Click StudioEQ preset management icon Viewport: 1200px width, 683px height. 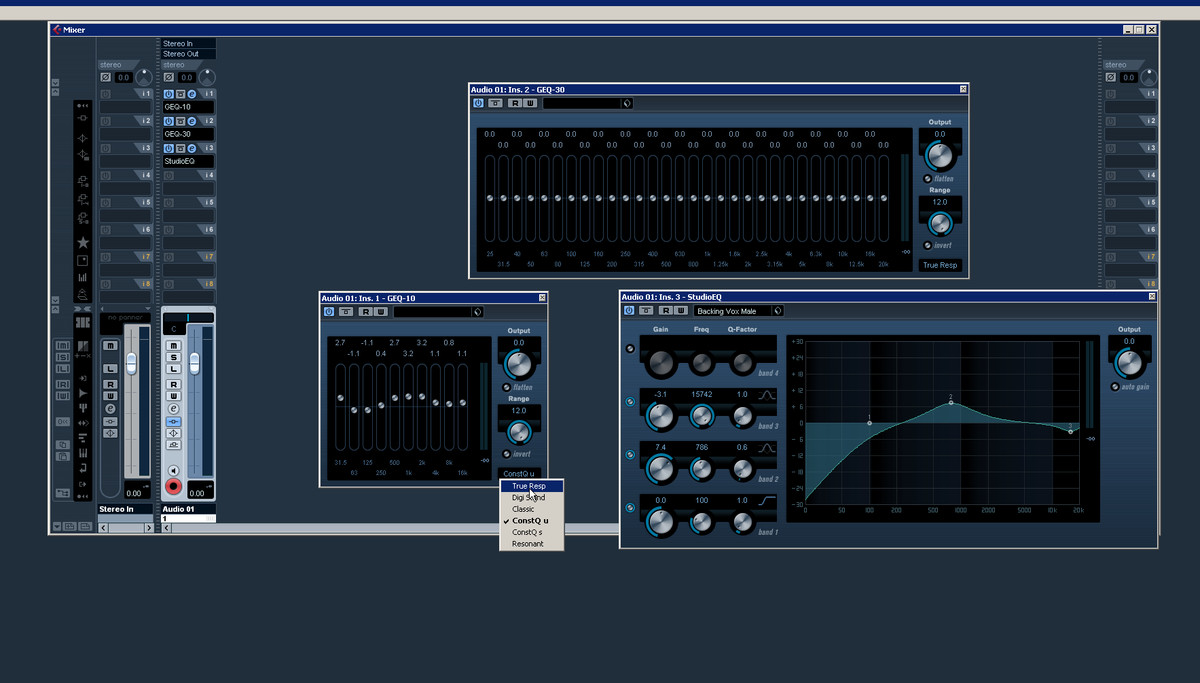click(x=778, y=311)
